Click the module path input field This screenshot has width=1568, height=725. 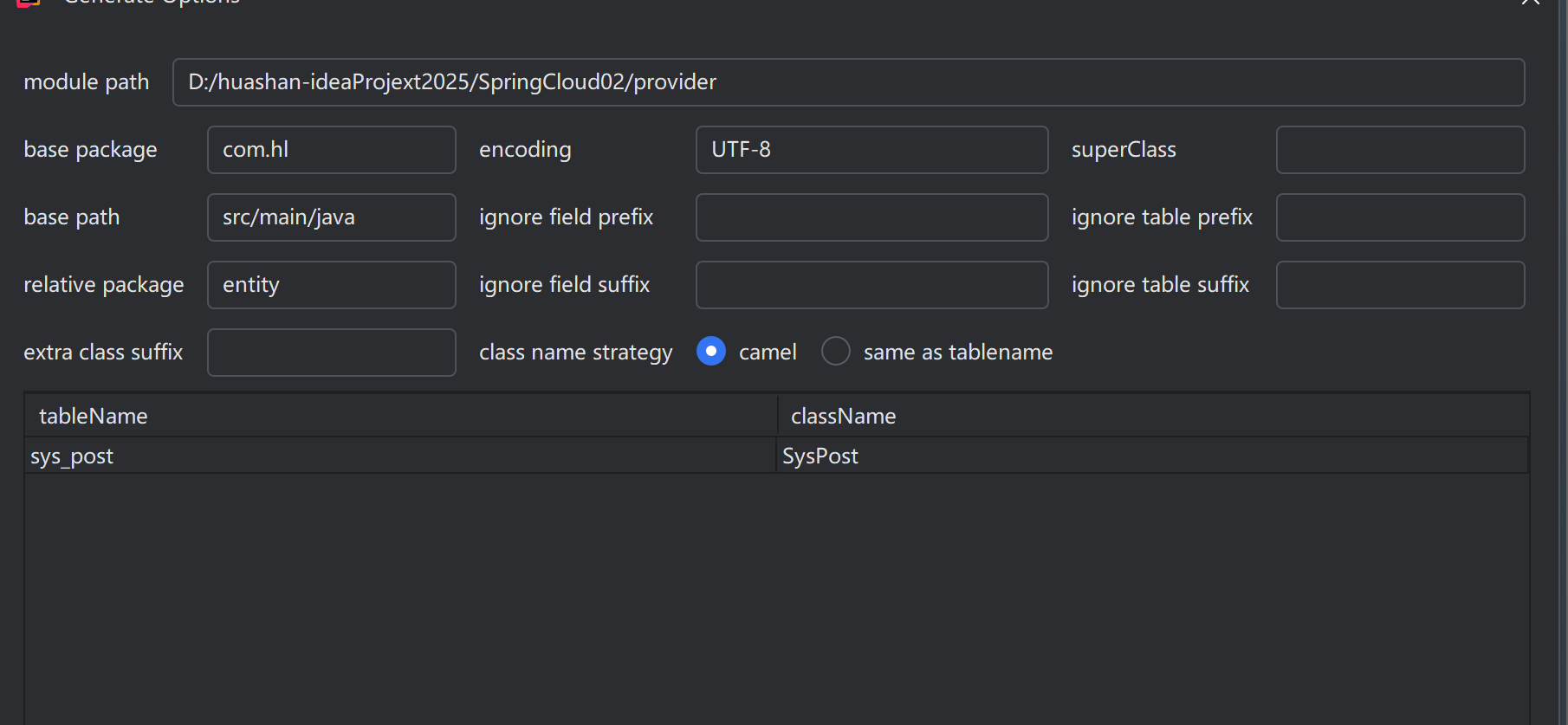click(x=848, y=82)
